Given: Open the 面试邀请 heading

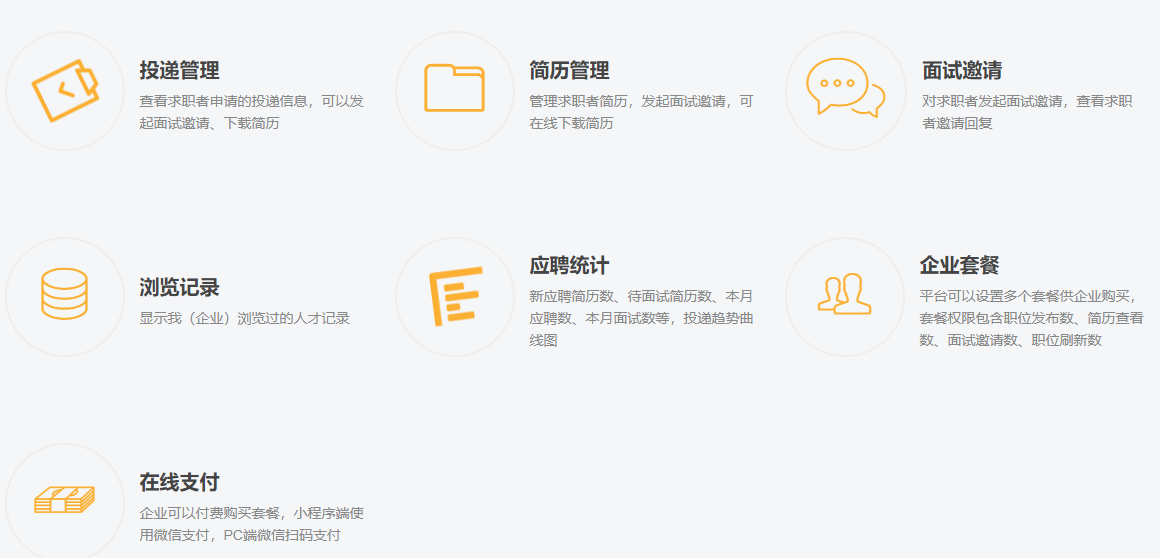Looking at the screenshot, I should [962, 70].
